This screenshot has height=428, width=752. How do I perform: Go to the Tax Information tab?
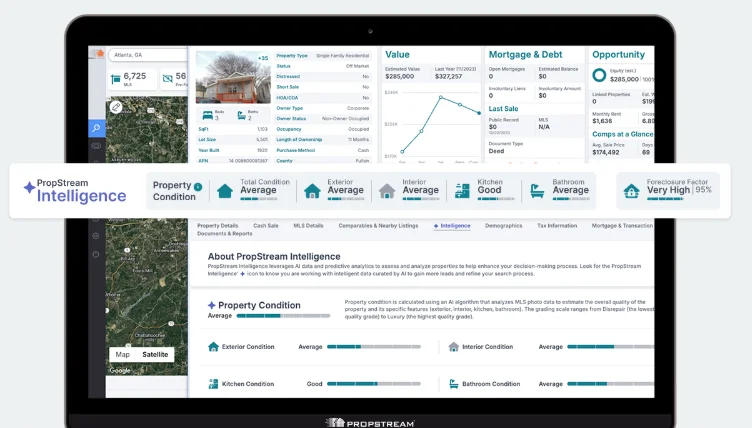(557, 226)
